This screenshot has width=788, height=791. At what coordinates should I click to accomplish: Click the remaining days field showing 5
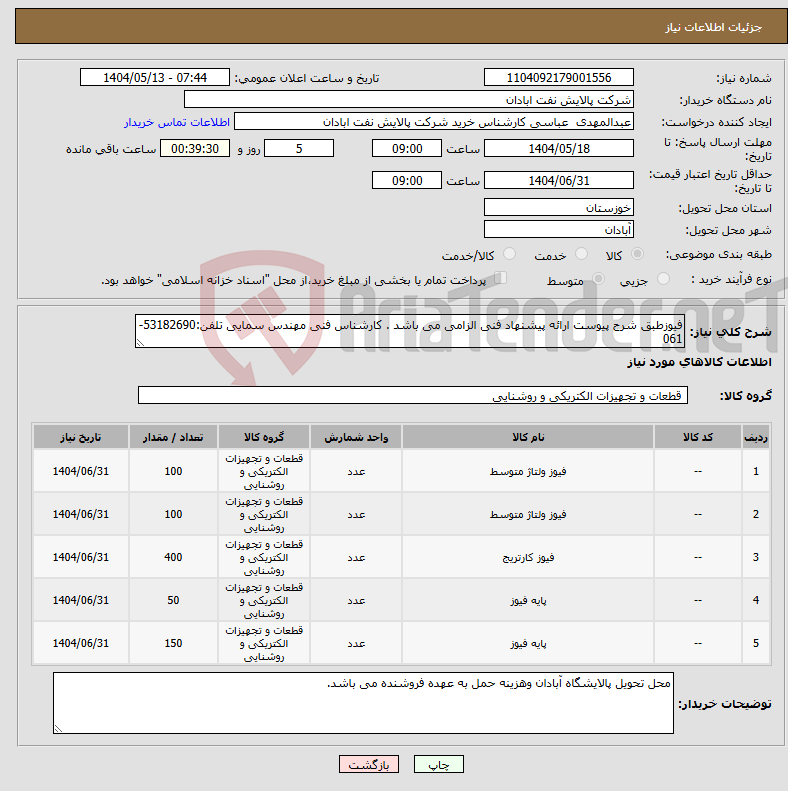click(299, 148)
